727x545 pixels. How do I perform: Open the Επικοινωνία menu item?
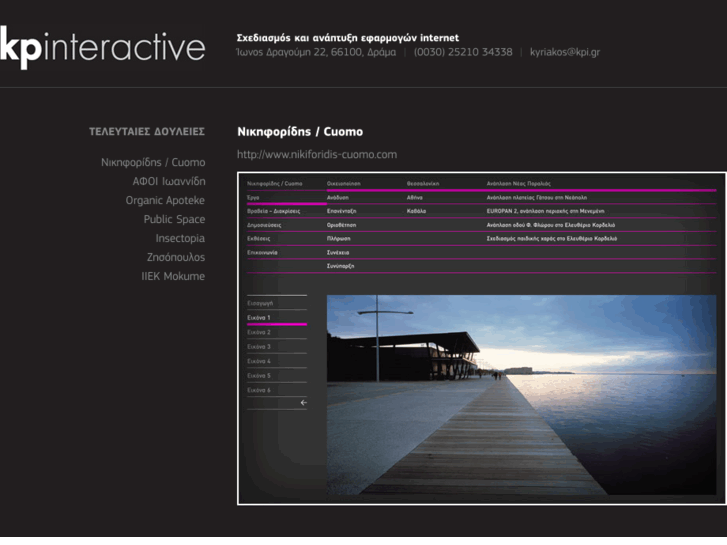pos(262,253)
